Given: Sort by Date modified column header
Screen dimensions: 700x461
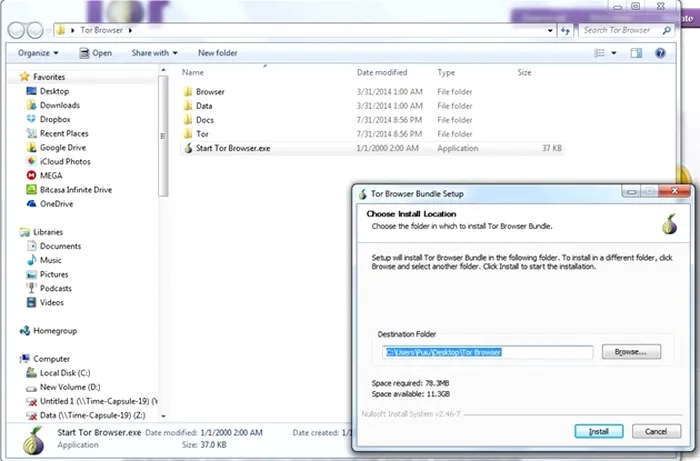Looking at the screenshot, I should pyautogui.click(x=382, y=72).
